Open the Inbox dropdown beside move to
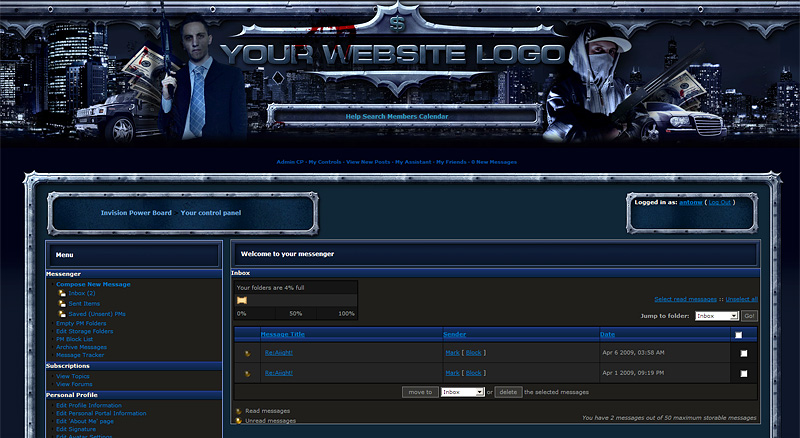The image size is (800, 438). (462, 392)
